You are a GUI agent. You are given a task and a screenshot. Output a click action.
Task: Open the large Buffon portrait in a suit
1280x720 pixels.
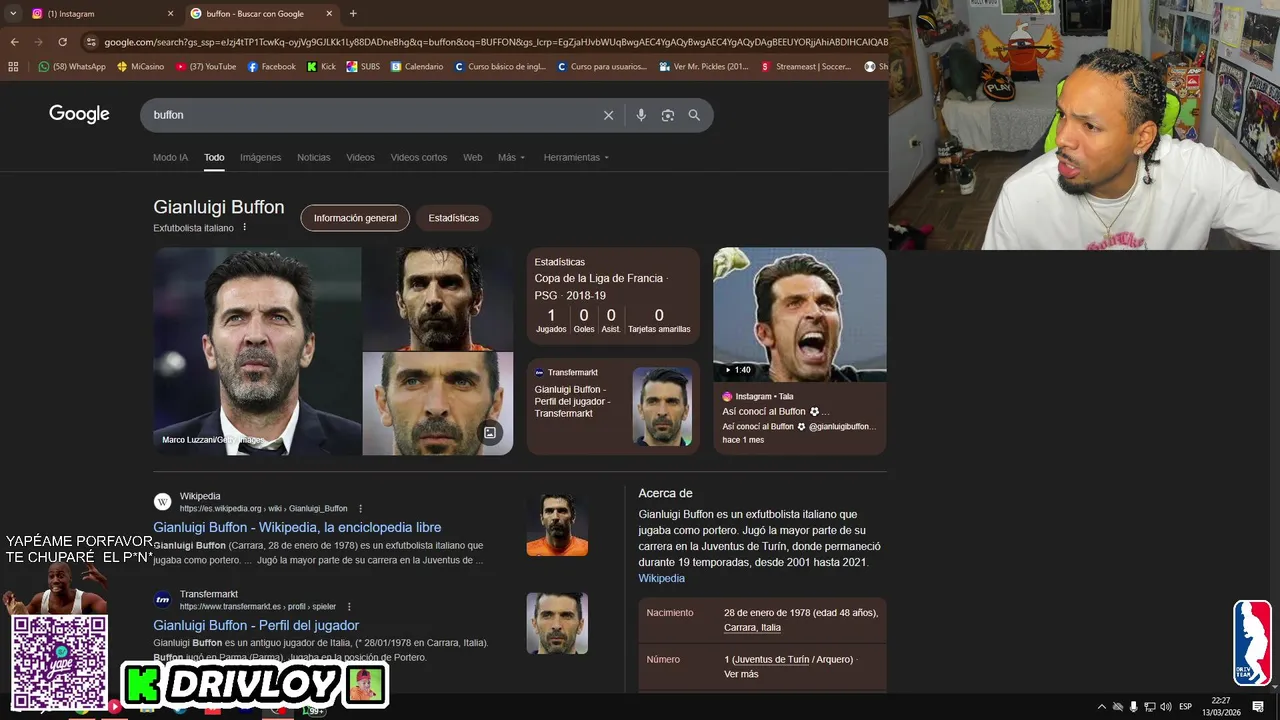point(257,351)
